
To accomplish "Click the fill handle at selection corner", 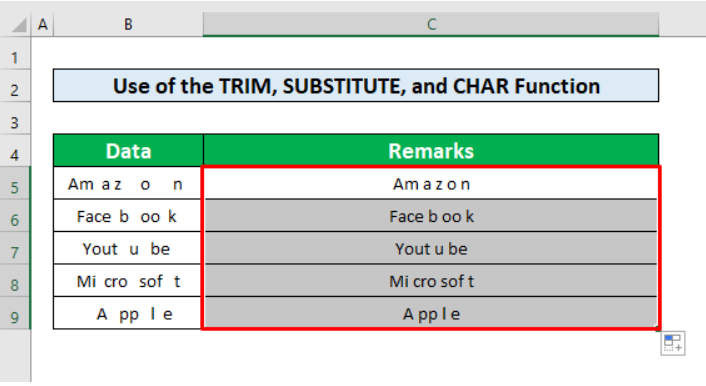I will (x=658, y=328).
